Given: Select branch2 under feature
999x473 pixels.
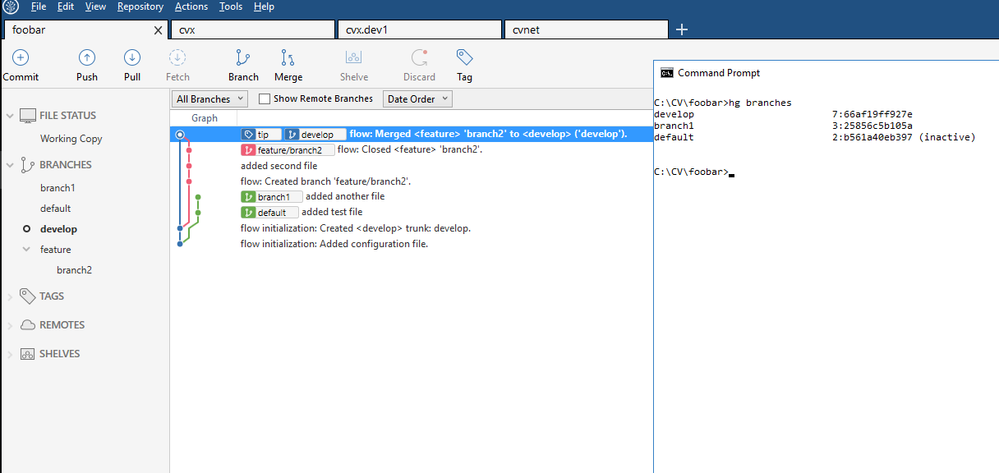Looking at the screenshot, I should point(74,270).
